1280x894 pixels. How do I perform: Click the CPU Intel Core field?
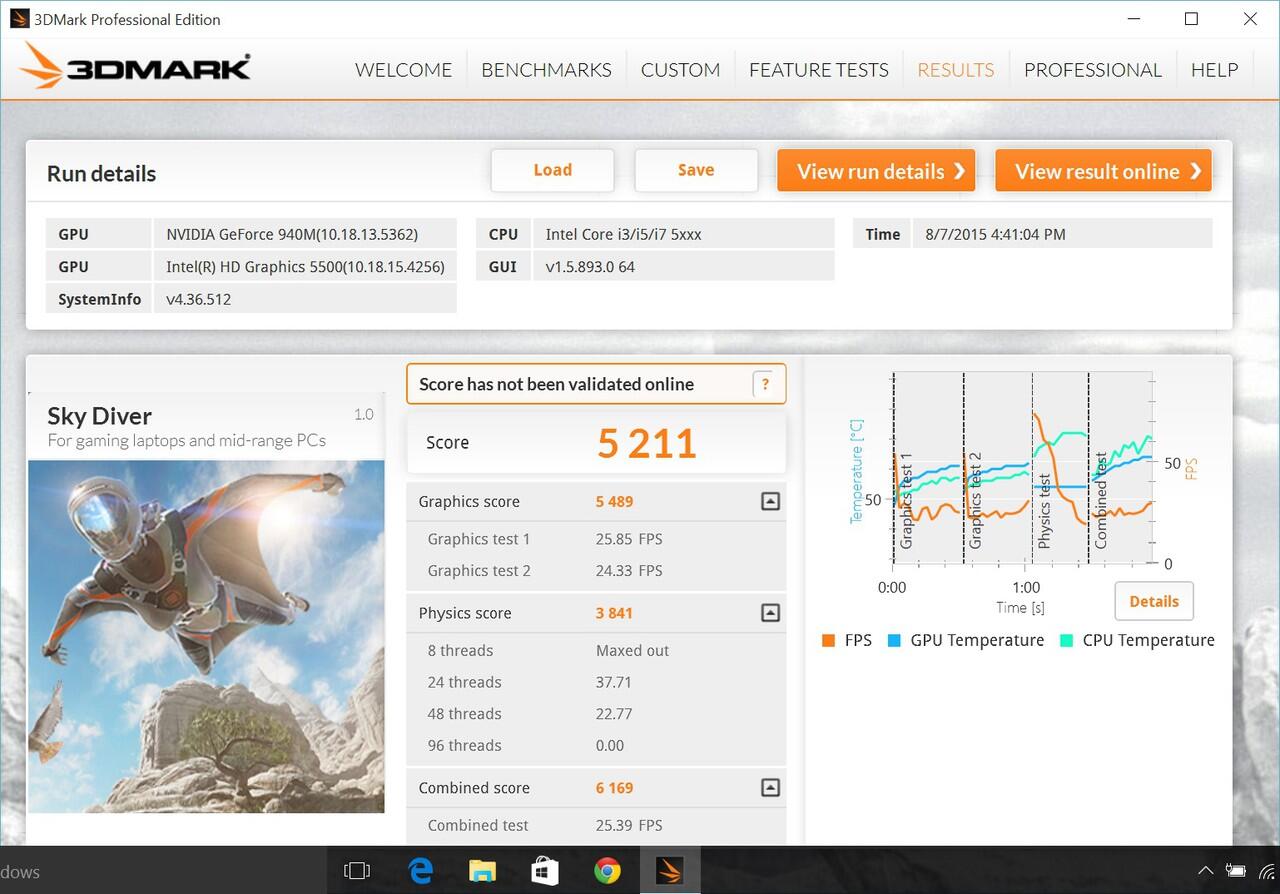(684, 234)
